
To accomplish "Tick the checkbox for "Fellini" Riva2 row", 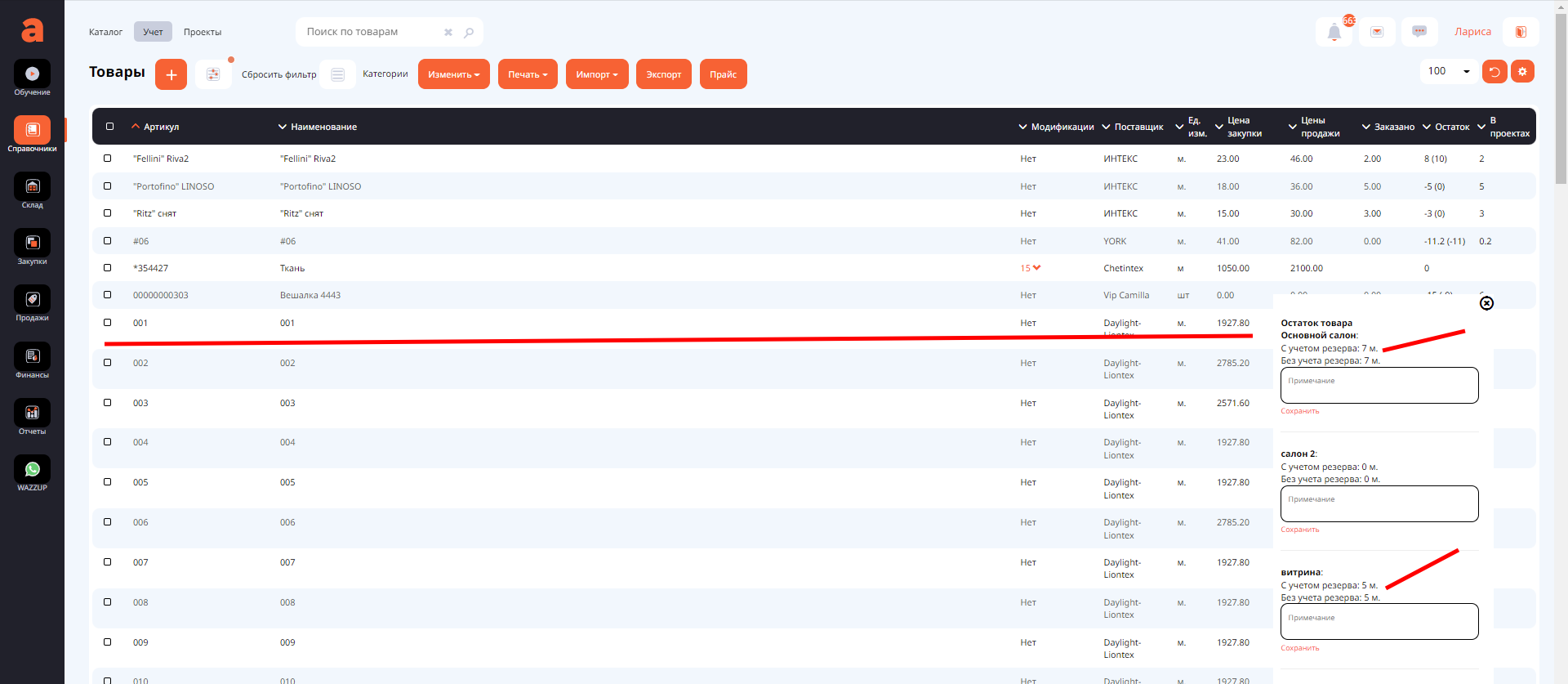I will pyautogui.click(x=108, y=159).
